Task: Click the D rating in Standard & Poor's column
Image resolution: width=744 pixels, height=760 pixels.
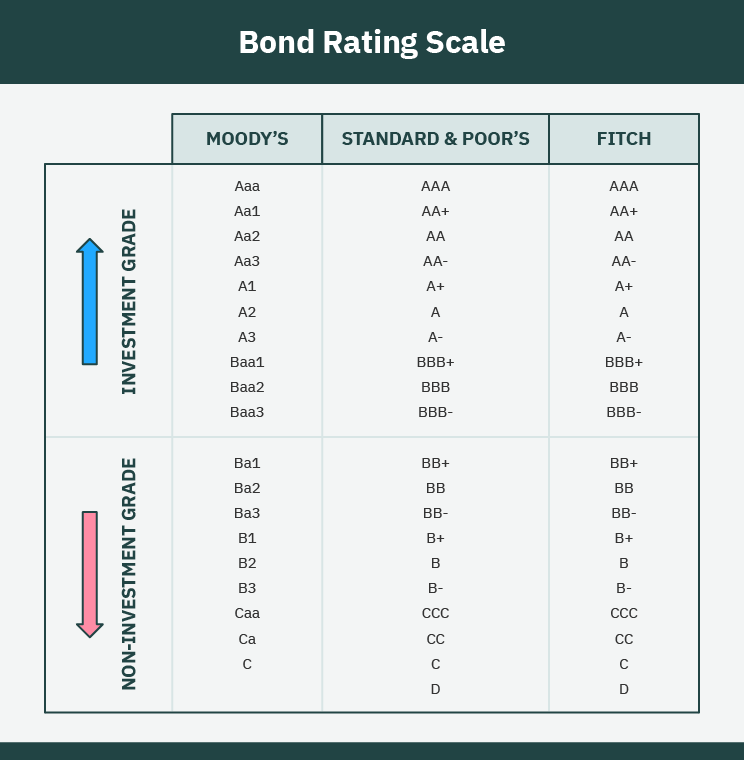Action: (x=435, y=689)
